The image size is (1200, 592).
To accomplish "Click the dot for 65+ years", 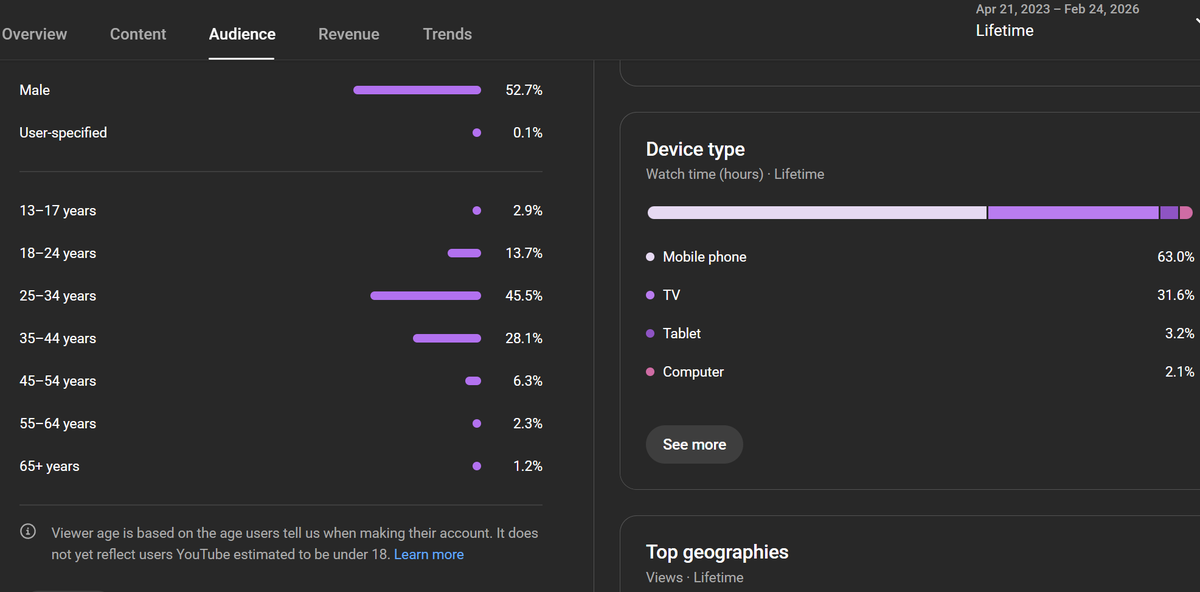I will 476,466.
